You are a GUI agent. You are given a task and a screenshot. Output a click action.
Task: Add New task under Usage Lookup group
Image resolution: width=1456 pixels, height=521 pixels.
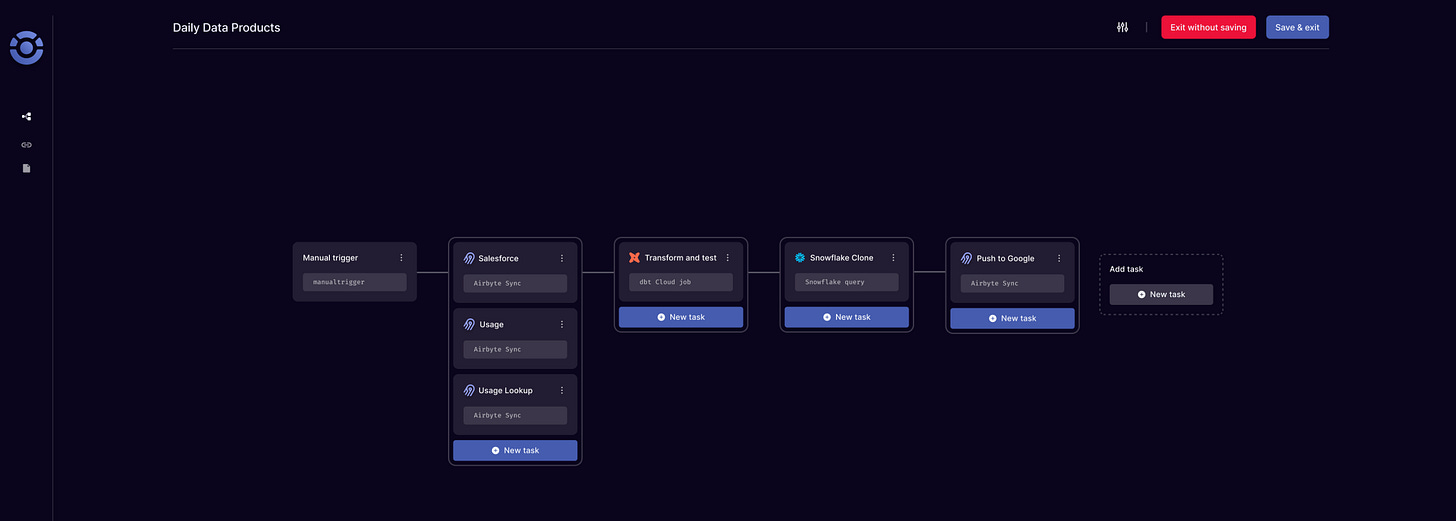point(515,450)
